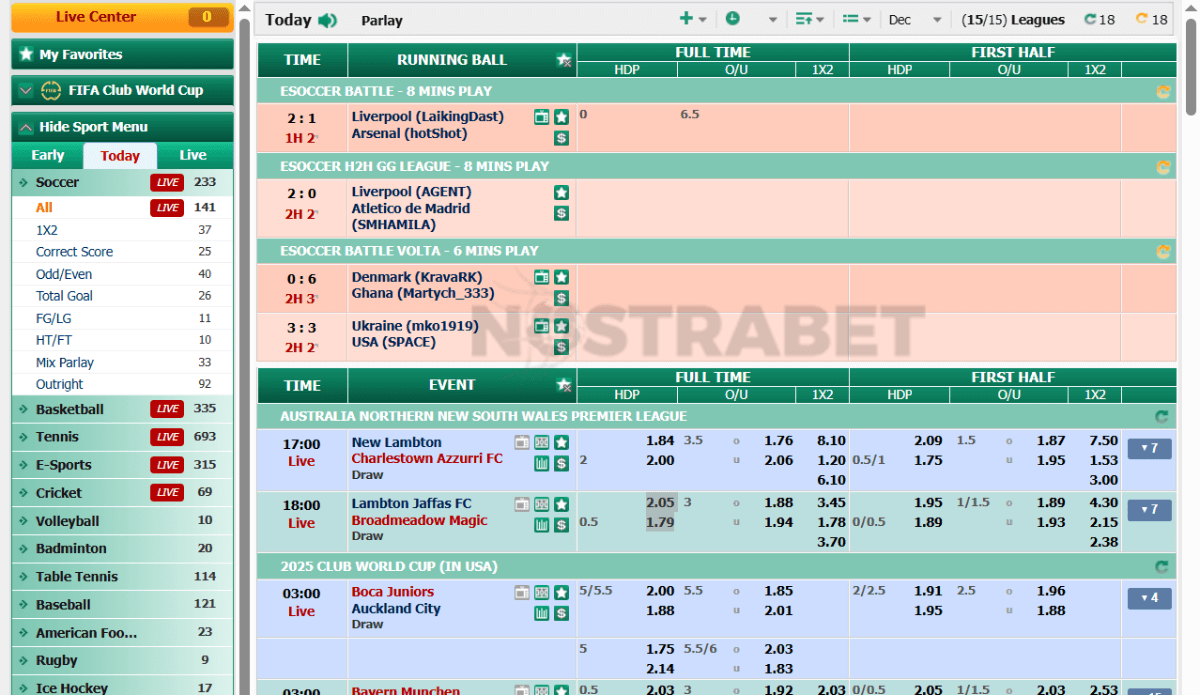
Task: Expand more markets button 4 for Boca Juniors
Action: click(1149, 598)
